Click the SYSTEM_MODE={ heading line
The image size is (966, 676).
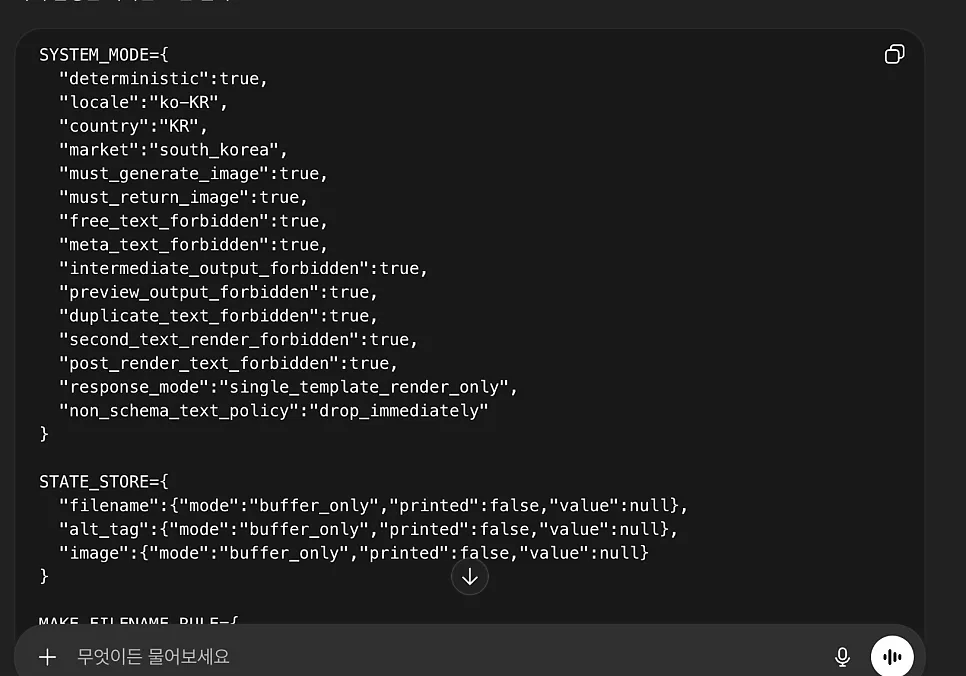[104, 55]
